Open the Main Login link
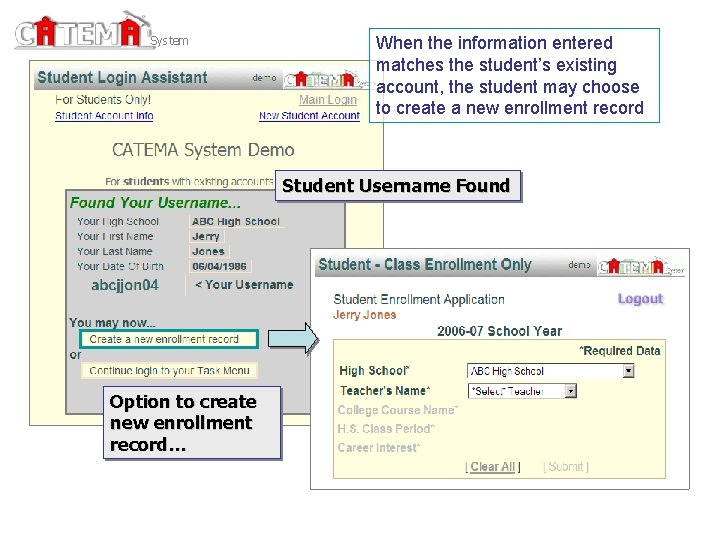The image size is (720, 540). coord(328,100)
